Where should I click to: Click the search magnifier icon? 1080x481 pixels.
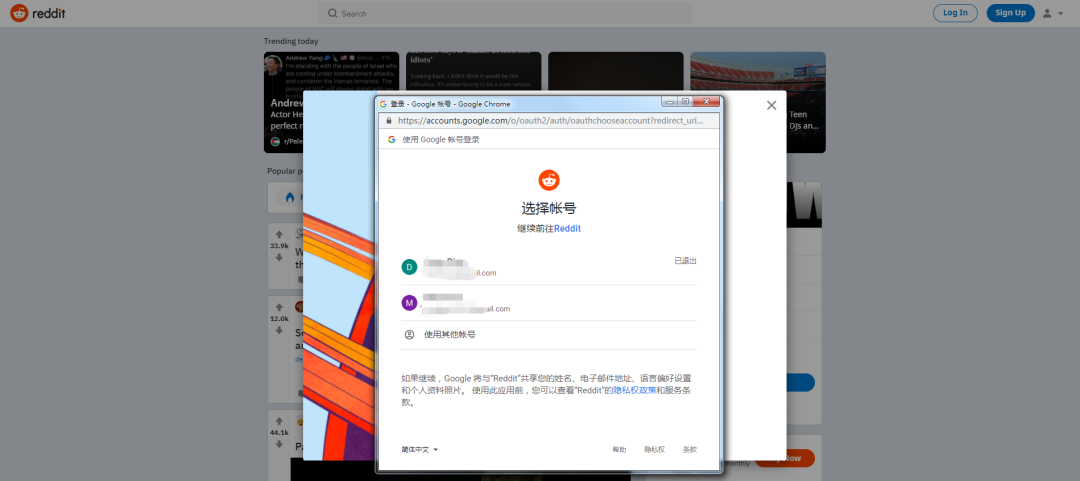tap(333, 14)
